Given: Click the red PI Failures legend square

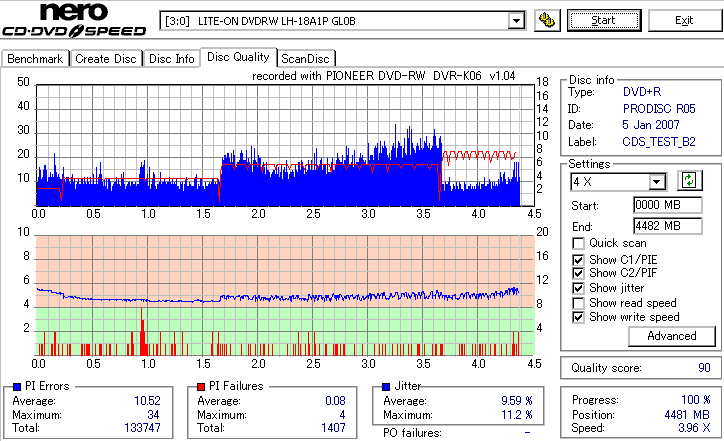Looking at the screenshot, I should point(201,387).
